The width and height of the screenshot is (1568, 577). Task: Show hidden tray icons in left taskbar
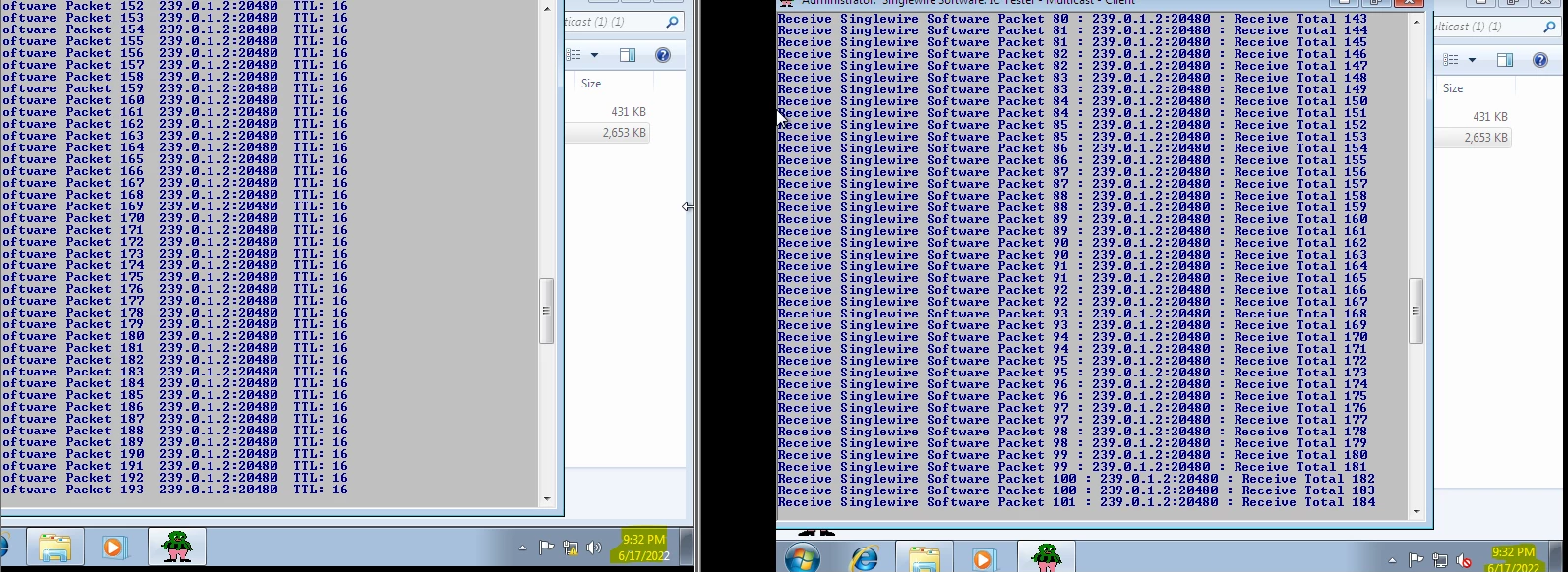pos(523,548)
